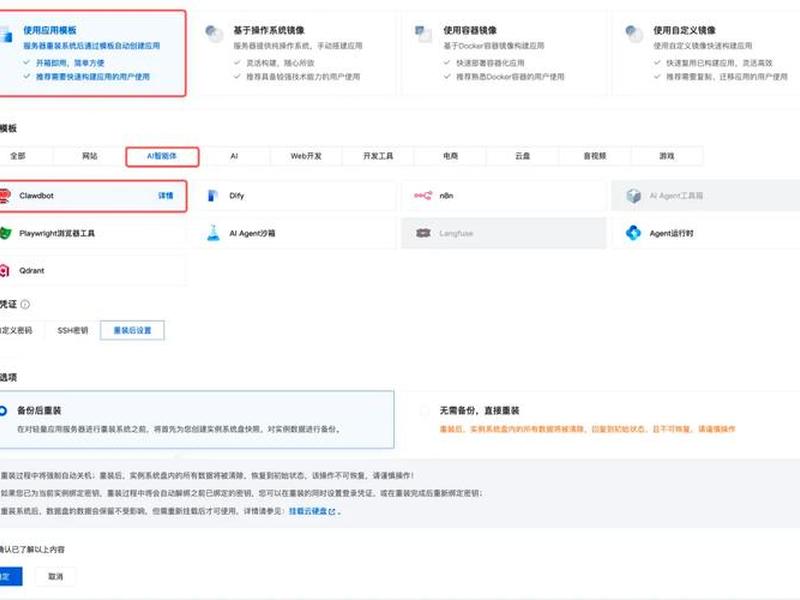Click the greyed-out AI Agent工具箱 label

coord(676,196)
